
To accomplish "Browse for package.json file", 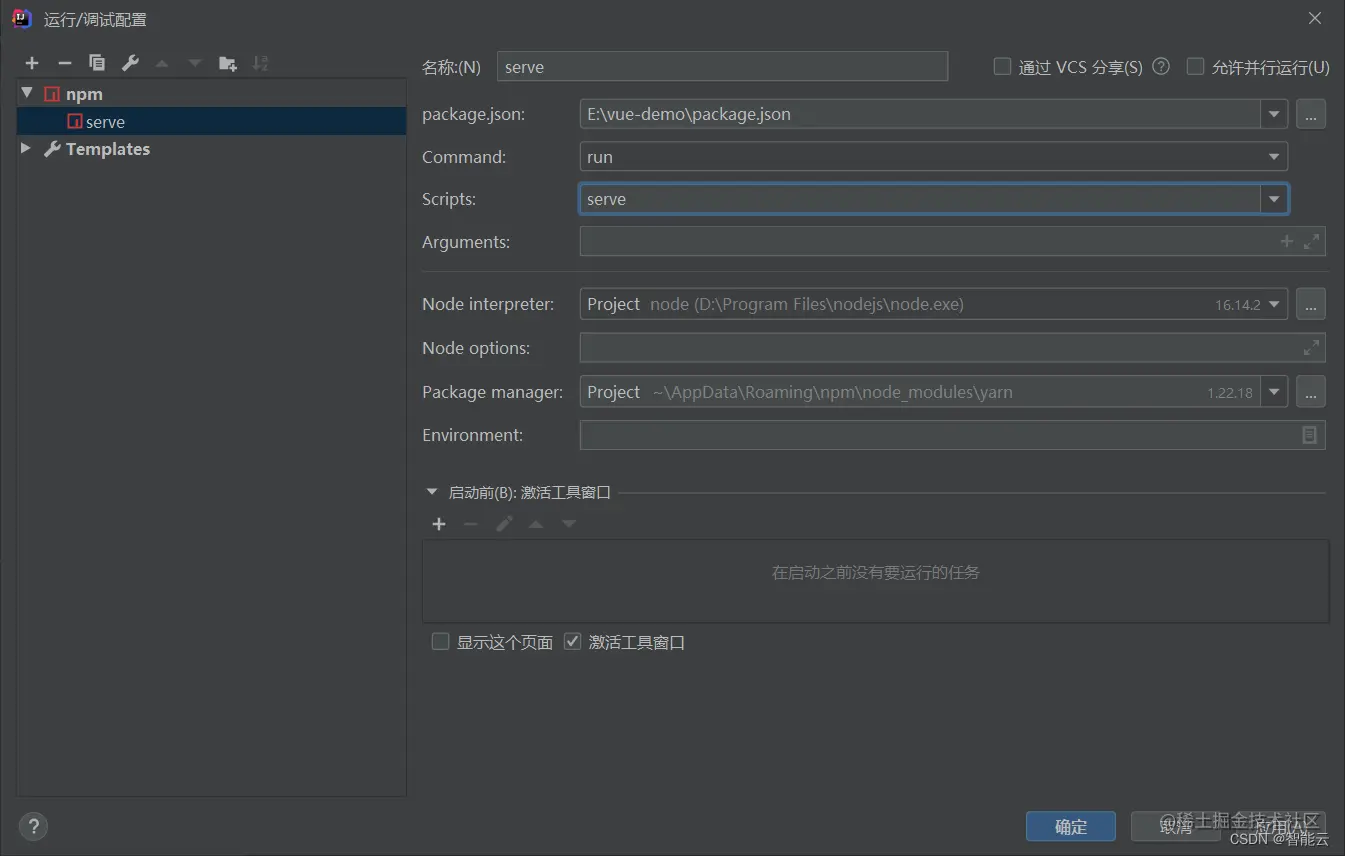I will (x=1311, y=114).
